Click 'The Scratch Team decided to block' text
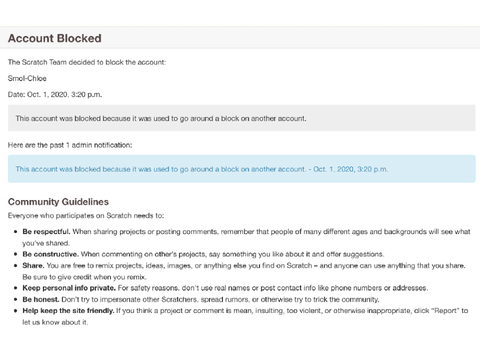The height and width of the screenshot is (360, 480). pyautogui.click(x=87, y=62)
